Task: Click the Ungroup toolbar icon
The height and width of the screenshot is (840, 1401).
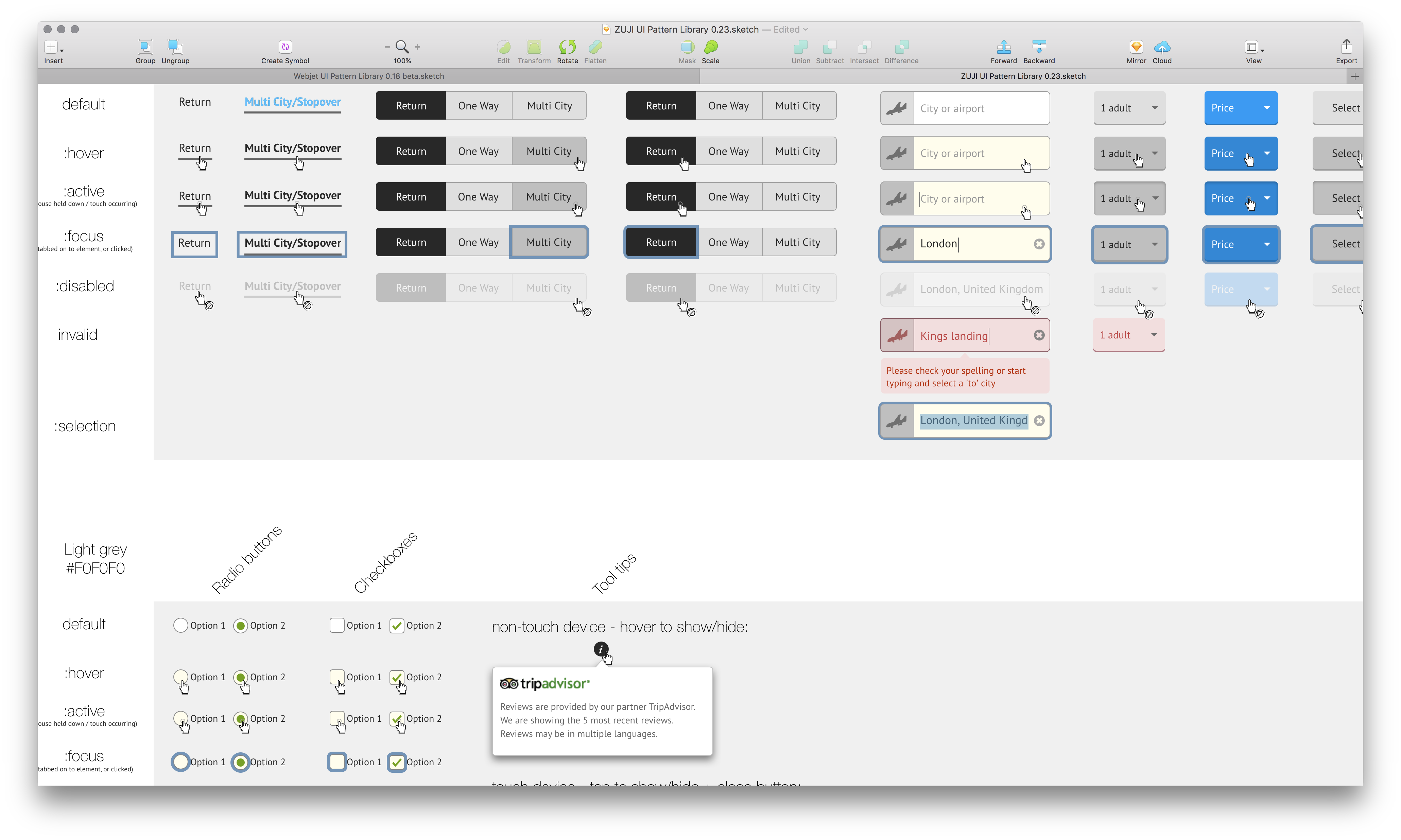Action: pyautogui.click(x=175, y=47)
